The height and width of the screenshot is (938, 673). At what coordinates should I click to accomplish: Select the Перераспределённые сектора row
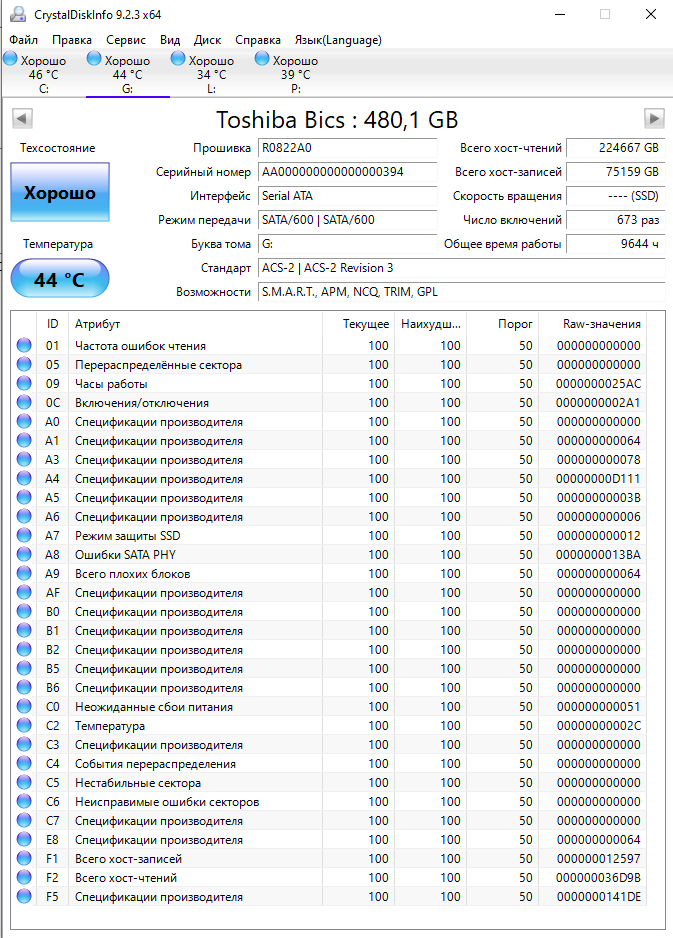pyautogui.click(x=329, y=364)
